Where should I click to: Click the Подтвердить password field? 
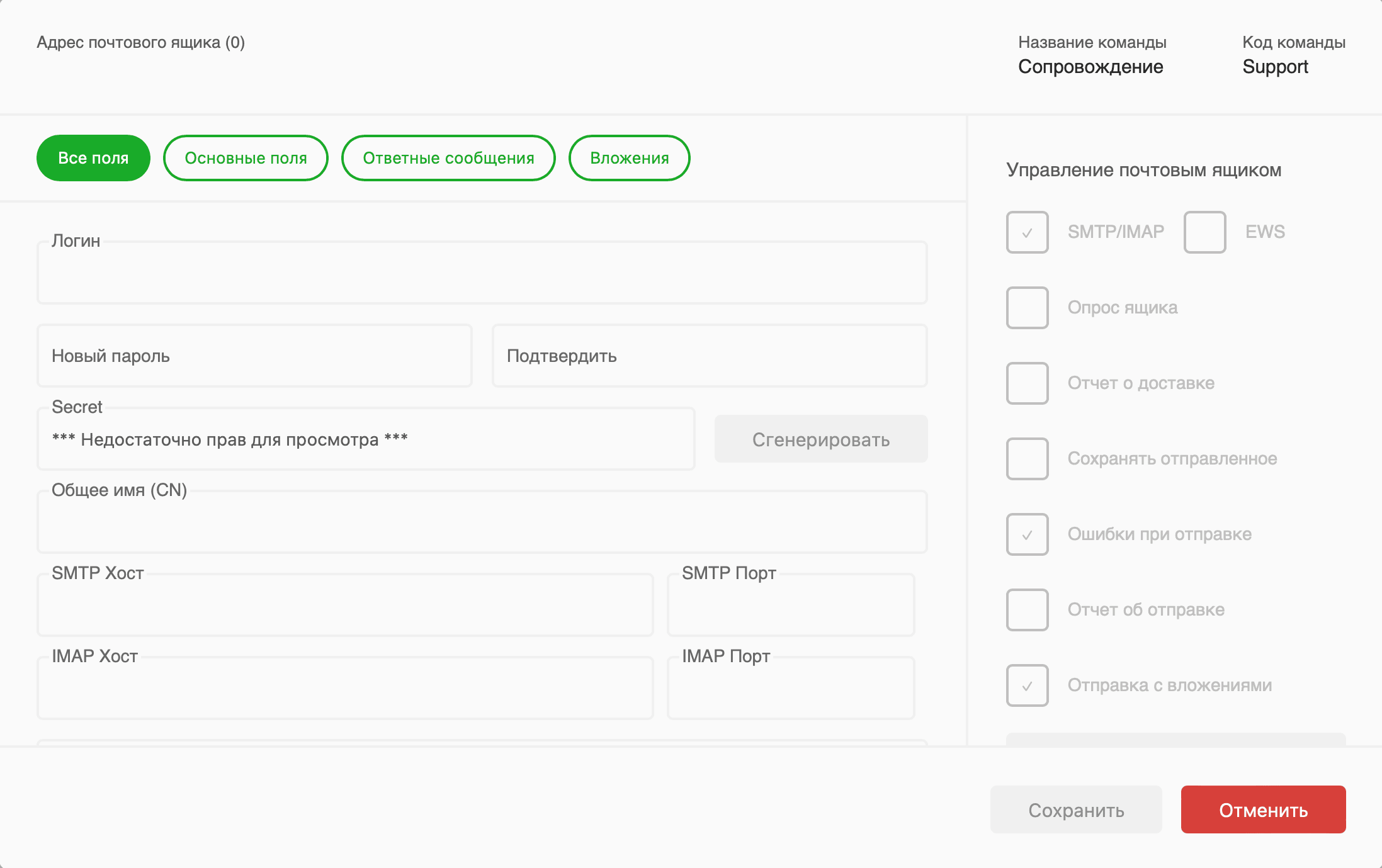click(709, 356)
